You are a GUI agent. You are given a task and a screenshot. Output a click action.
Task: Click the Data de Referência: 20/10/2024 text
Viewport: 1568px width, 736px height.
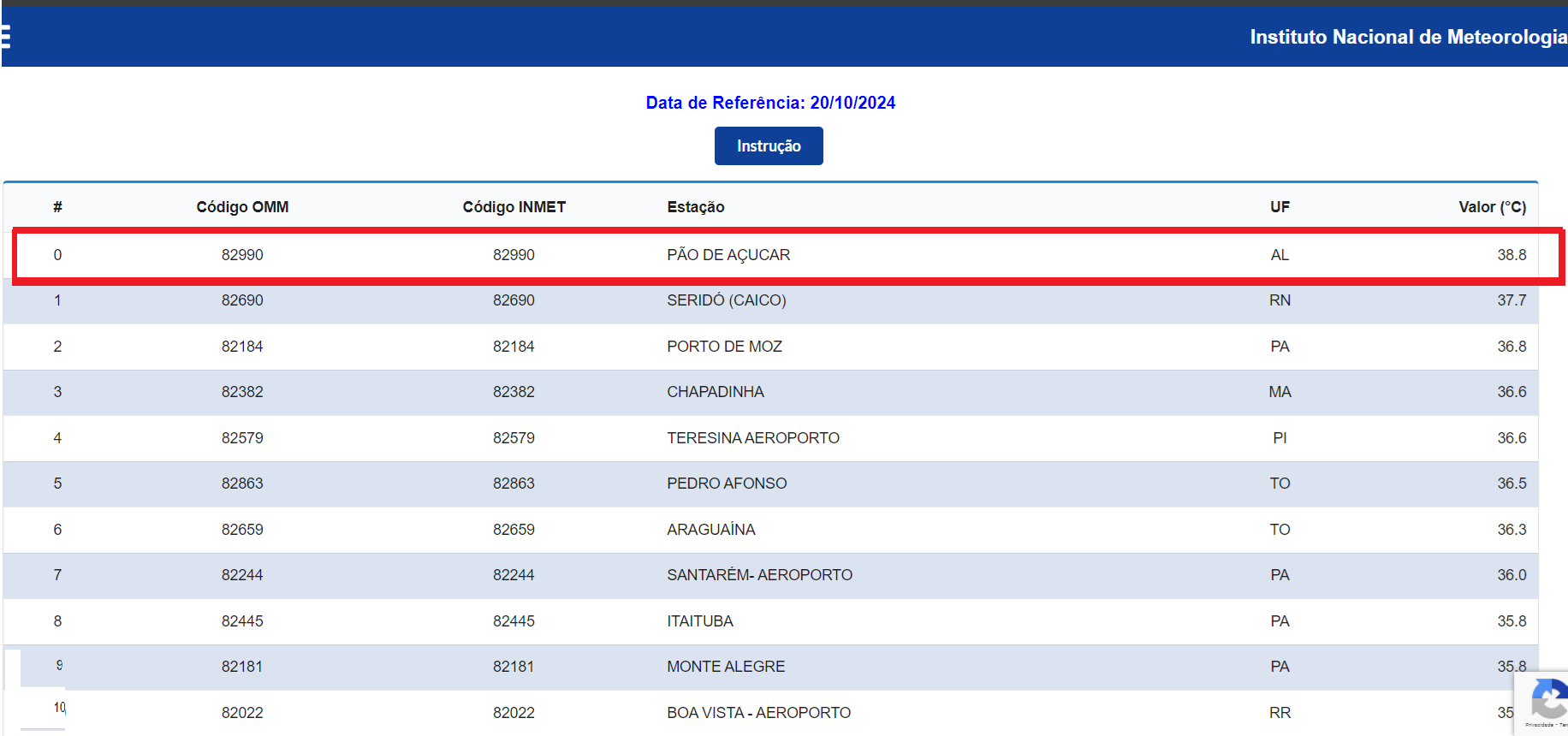tap(770, 103)
